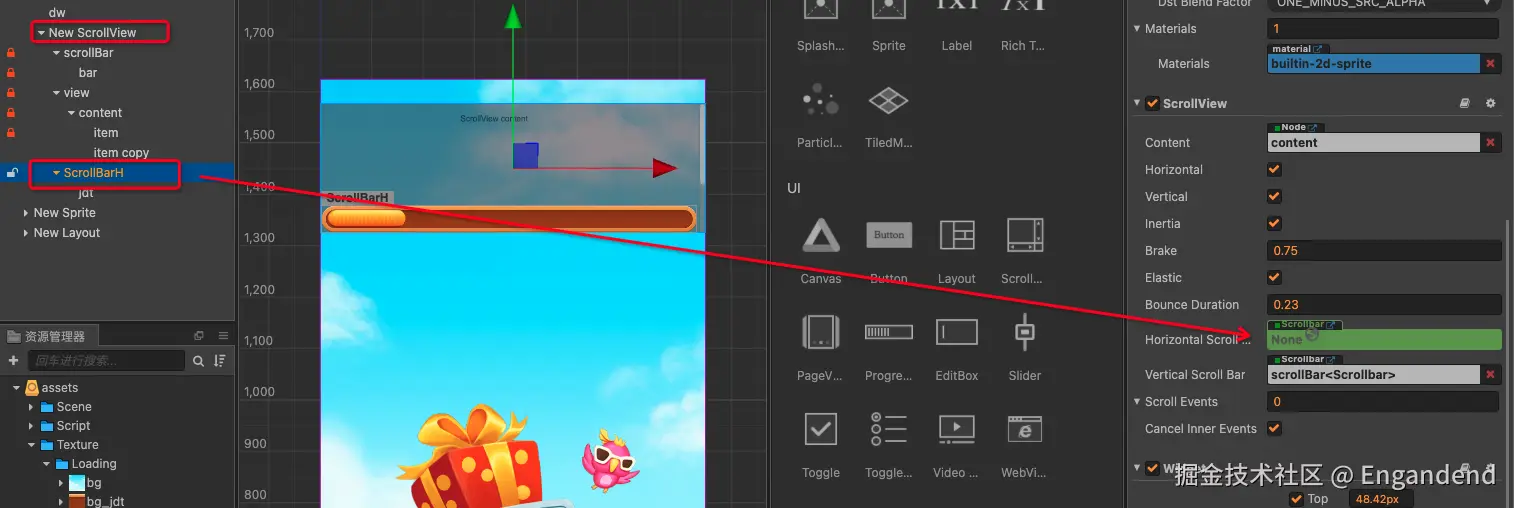Viewport: 1514px width, 508px height.
Task: Collapse the view node
Action: pyautogui.click(x=56, y=93)
